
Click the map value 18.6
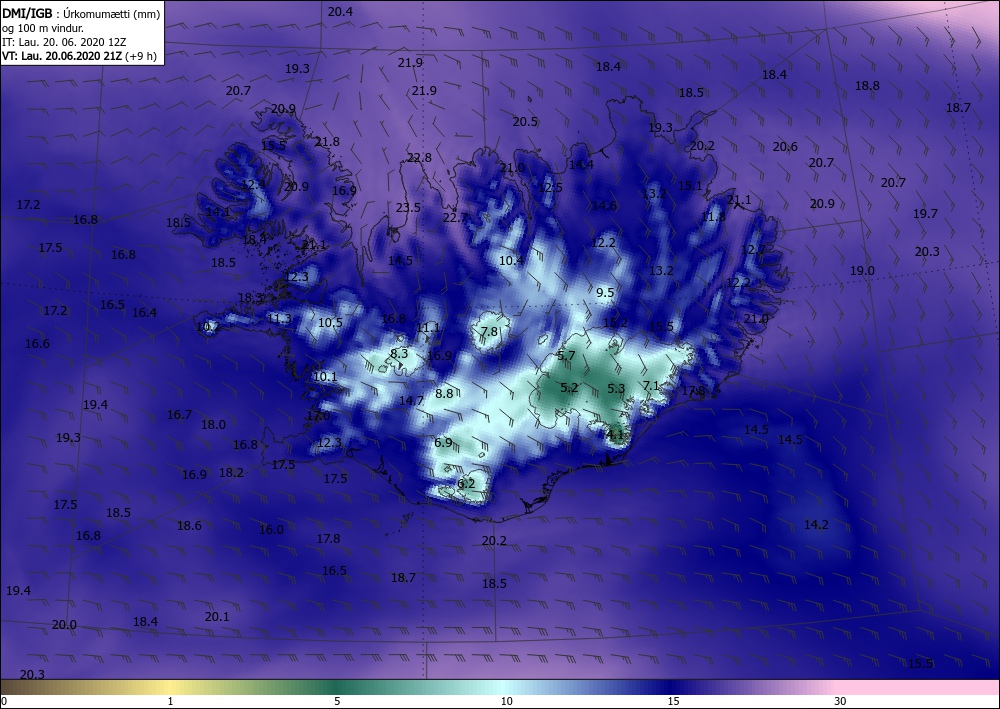coord(189,525)
